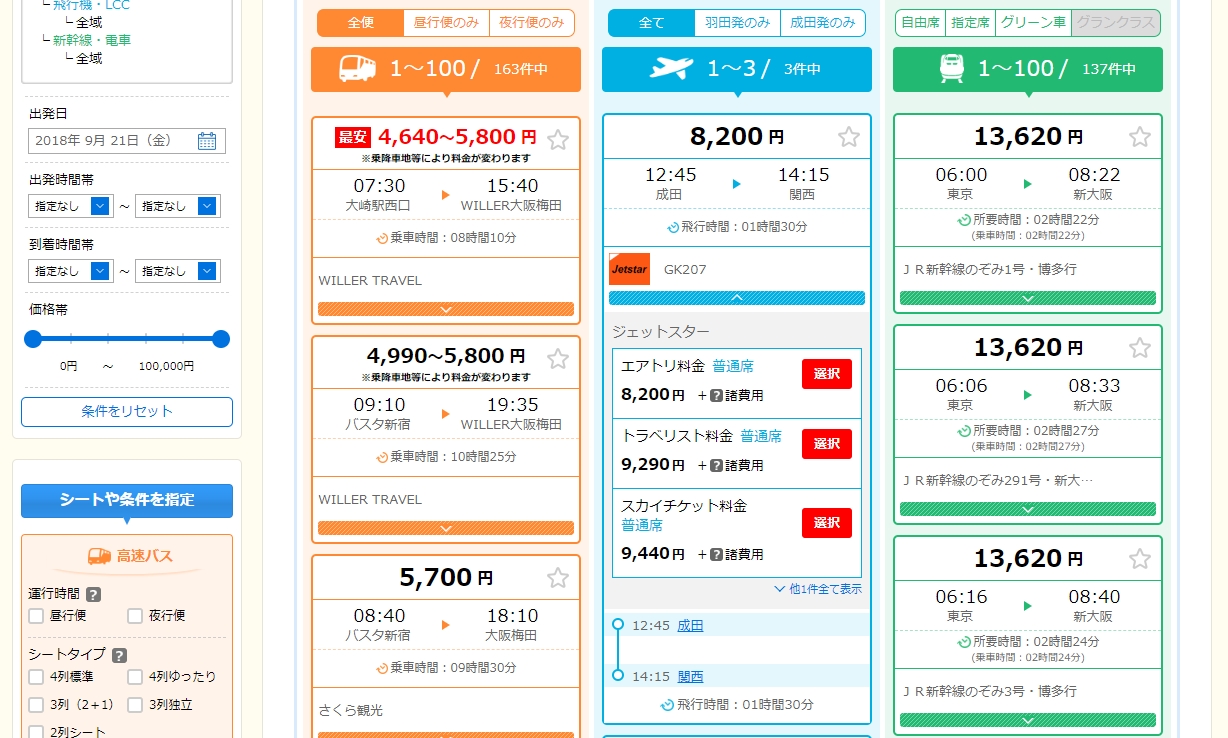Image resolution: width=1228 pixels, height=738 pixels.
Task: Favorite the 4,640~5,800 yen bus star
Action: pyautogui.click(x=558, y=139)
